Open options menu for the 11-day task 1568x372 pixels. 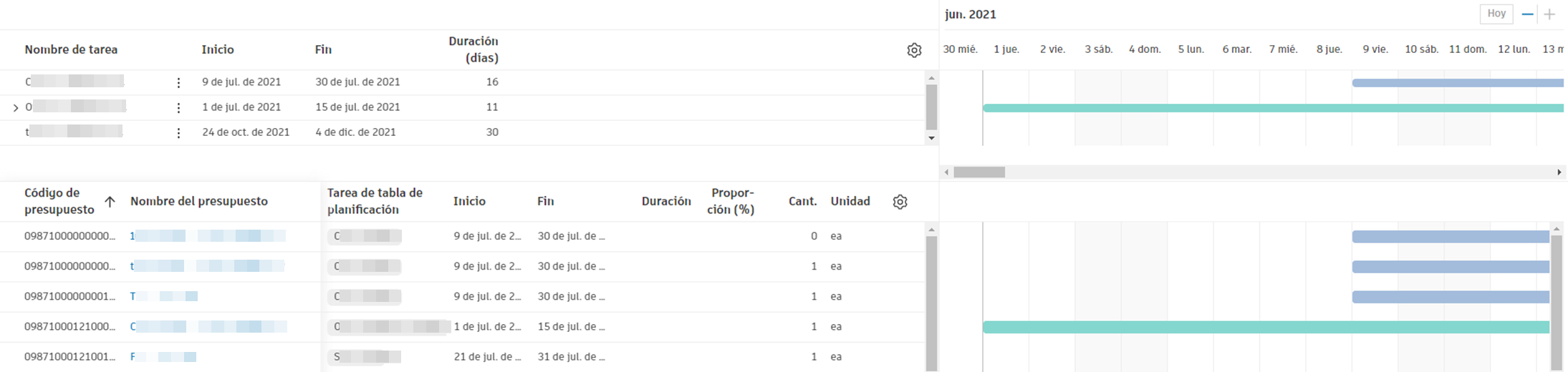point(178,108)
